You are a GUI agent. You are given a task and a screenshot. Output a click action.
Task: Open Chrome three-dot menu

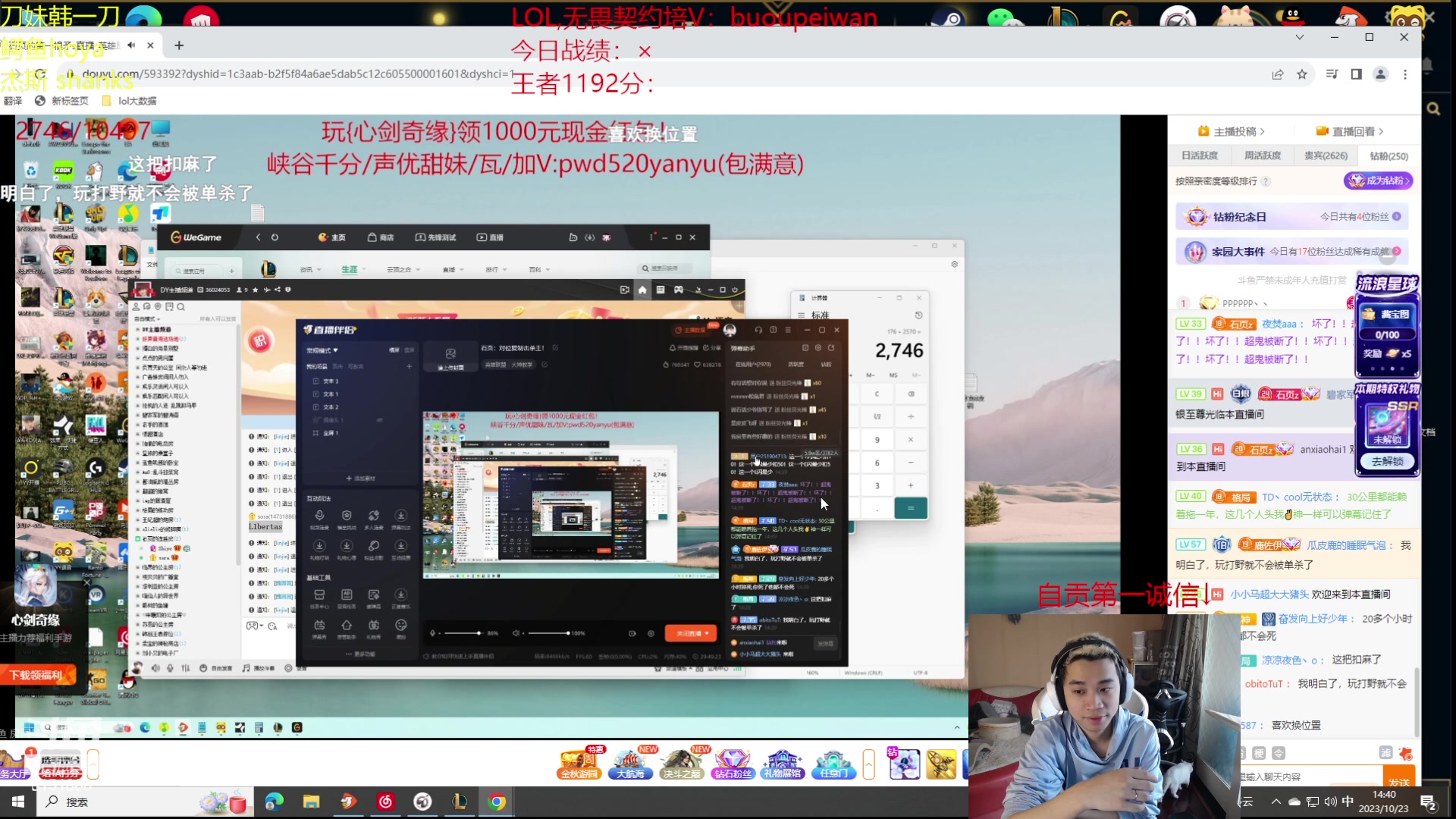pos(1404,74)
